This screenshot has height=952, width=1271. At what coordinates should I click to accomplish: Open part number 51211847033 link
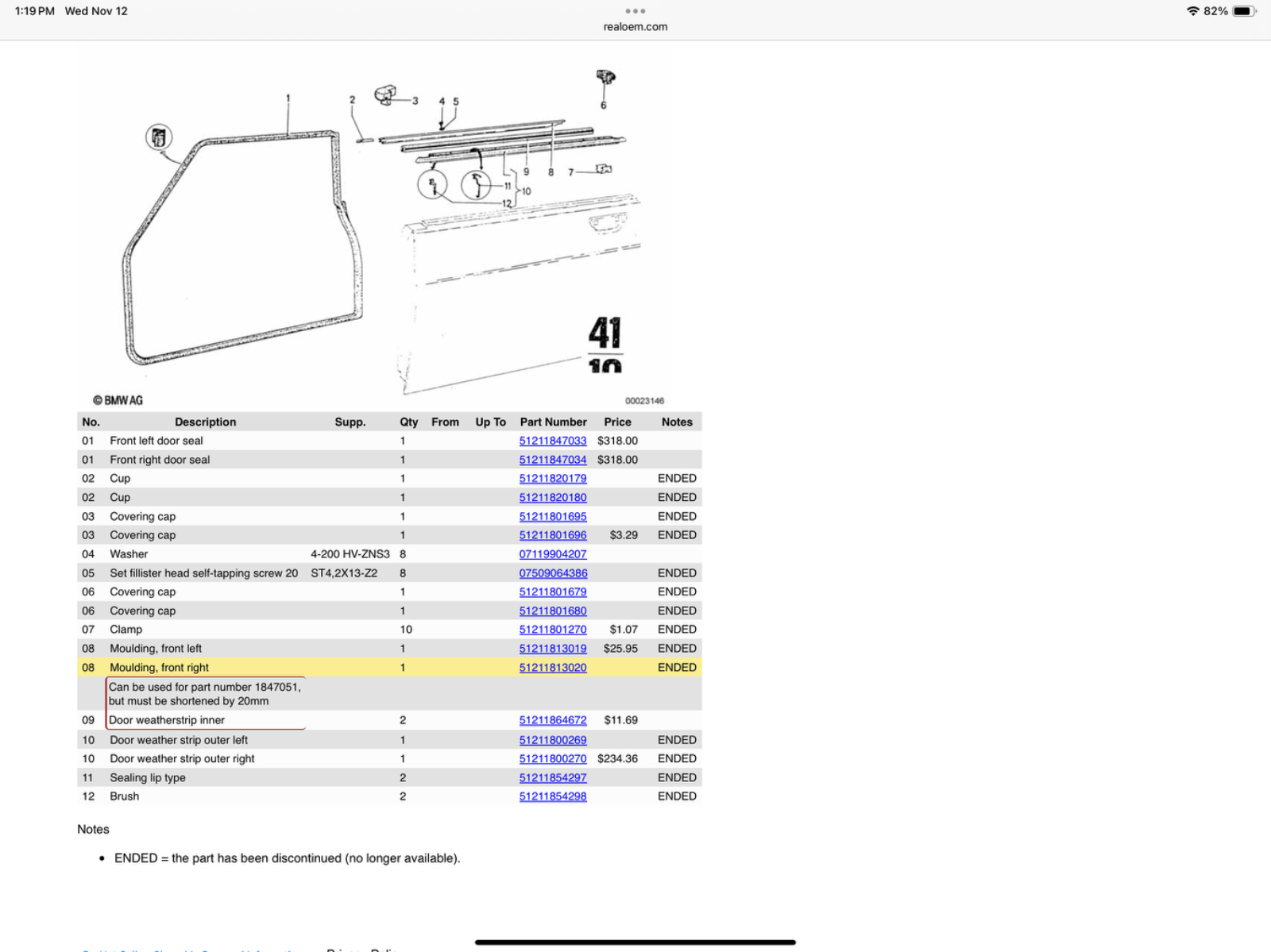(553, 441)
